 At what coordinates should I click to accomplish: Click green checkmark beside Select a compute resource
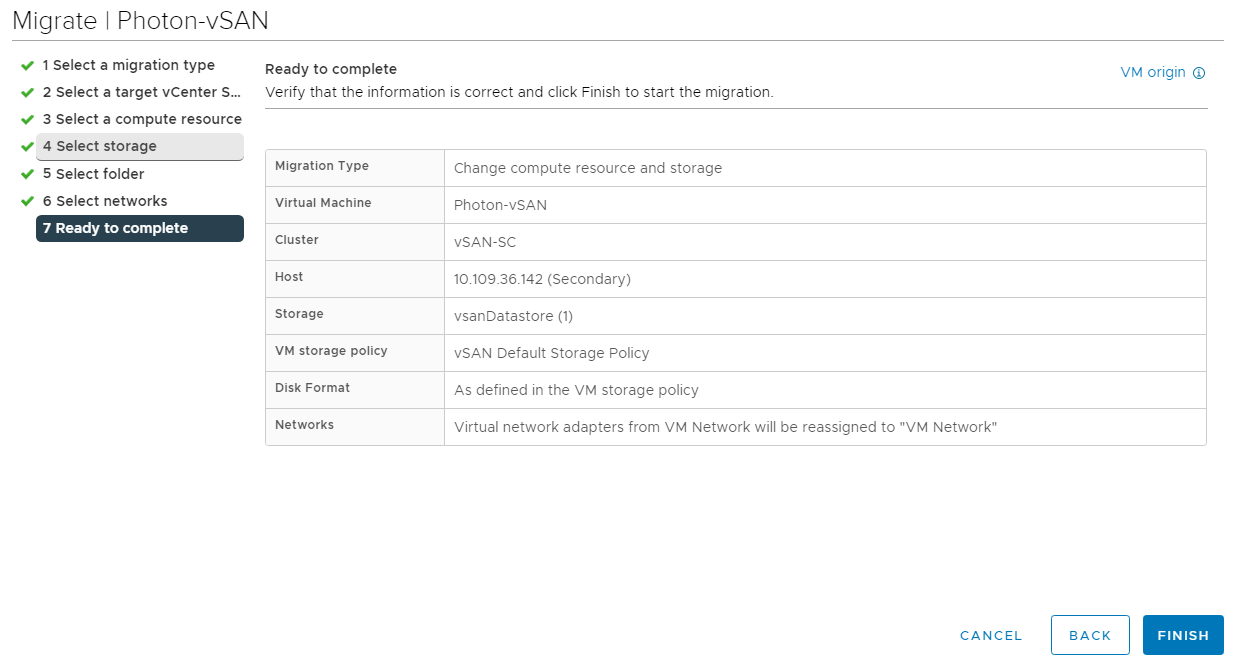27,119
